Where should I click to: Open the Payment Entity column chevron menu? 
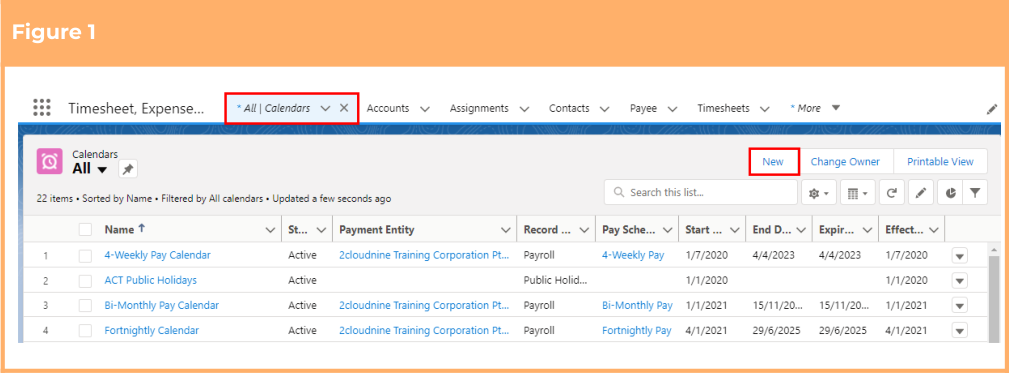[506, 230]
